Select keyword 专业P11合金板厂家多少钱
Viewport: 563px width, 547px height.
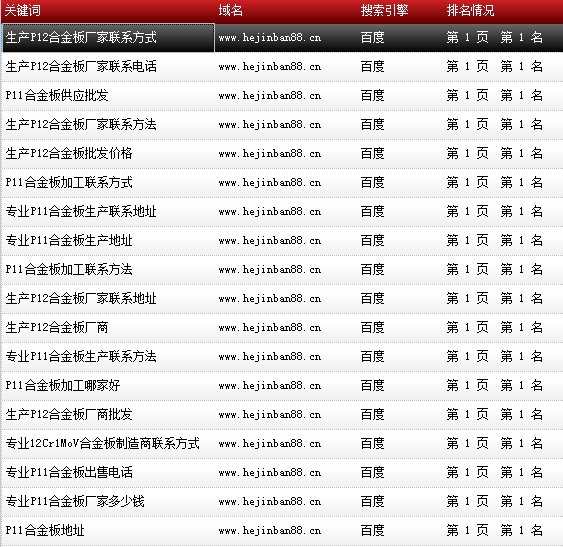tap(75, 501)
